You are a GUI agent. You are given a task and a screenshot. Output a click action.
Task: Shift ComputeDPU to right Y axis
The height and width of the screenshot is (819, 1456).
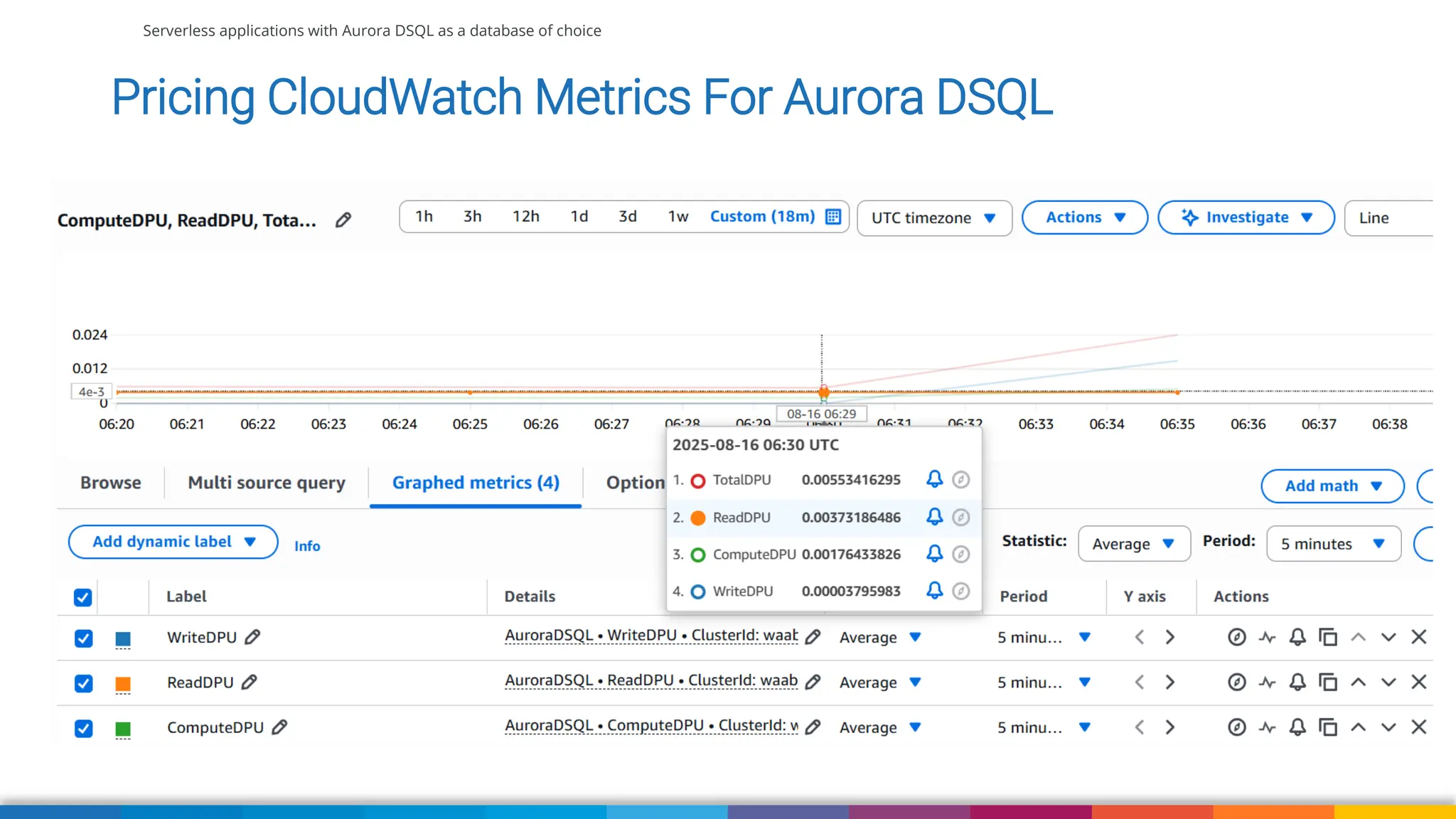1170,727
